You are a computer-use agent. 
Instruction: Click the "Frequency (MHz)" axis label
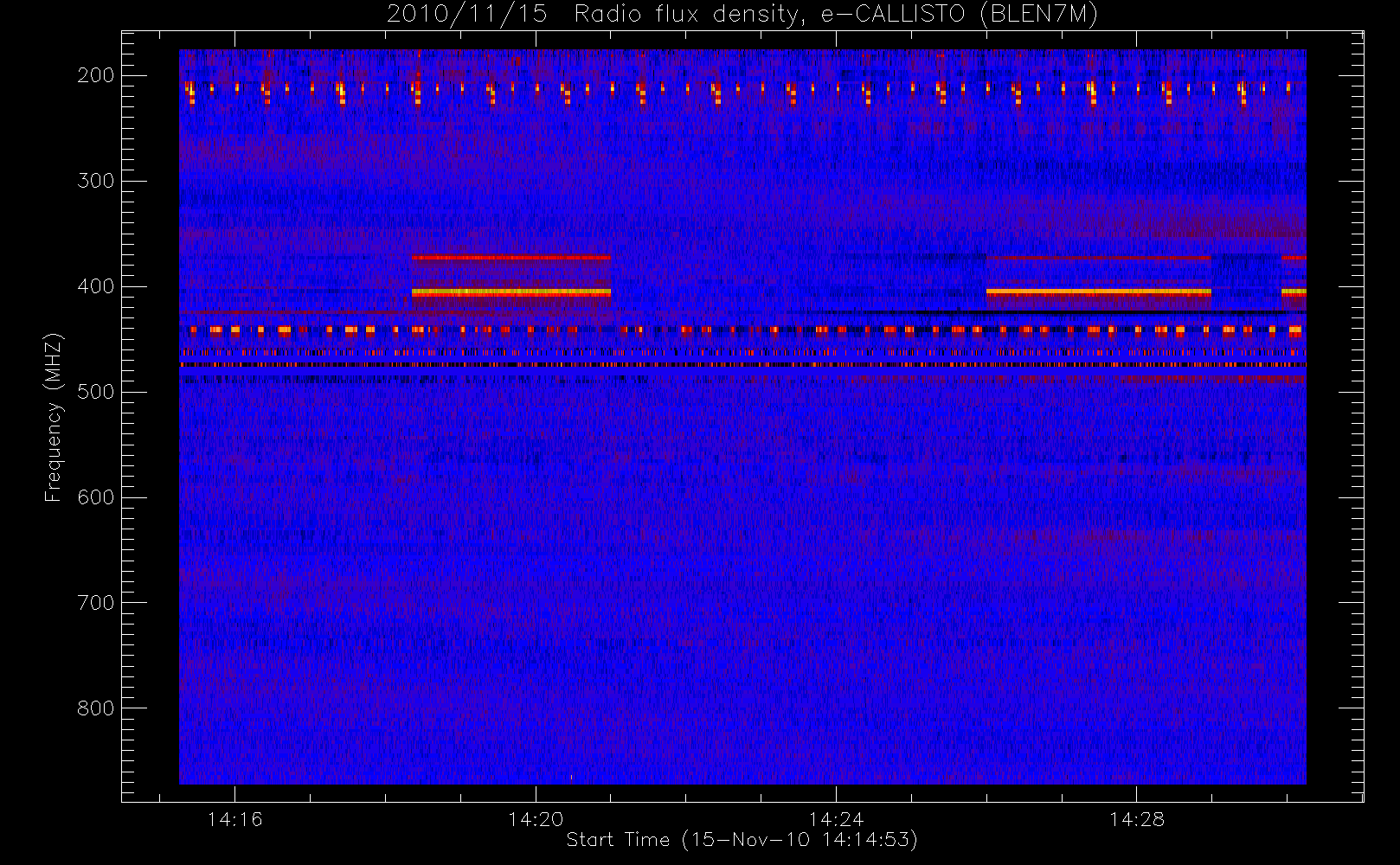click(54, 417)
